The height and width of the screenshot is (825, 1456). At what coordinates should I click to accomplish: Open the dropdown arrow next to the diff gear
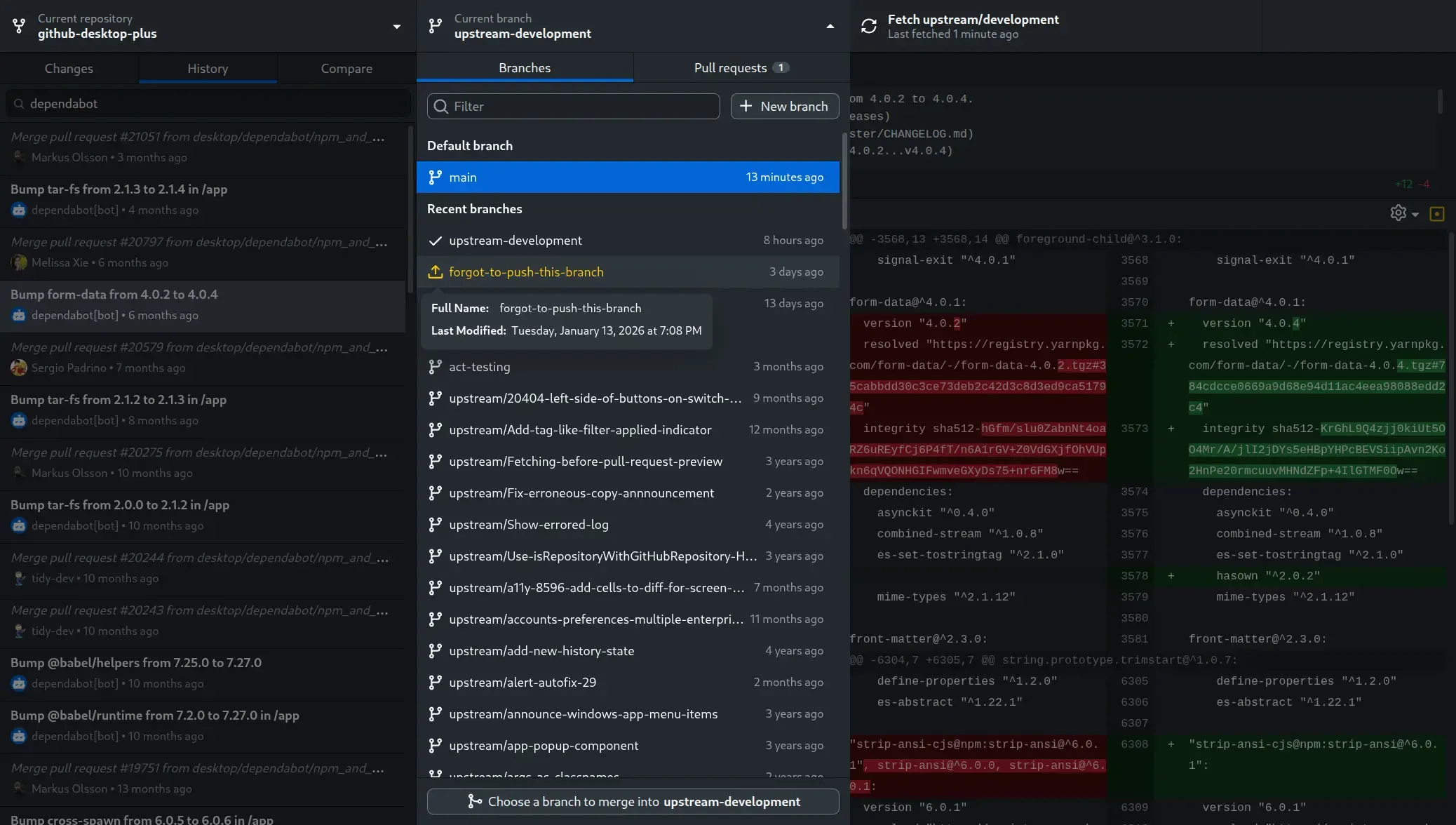click(x=1415, y=215)
